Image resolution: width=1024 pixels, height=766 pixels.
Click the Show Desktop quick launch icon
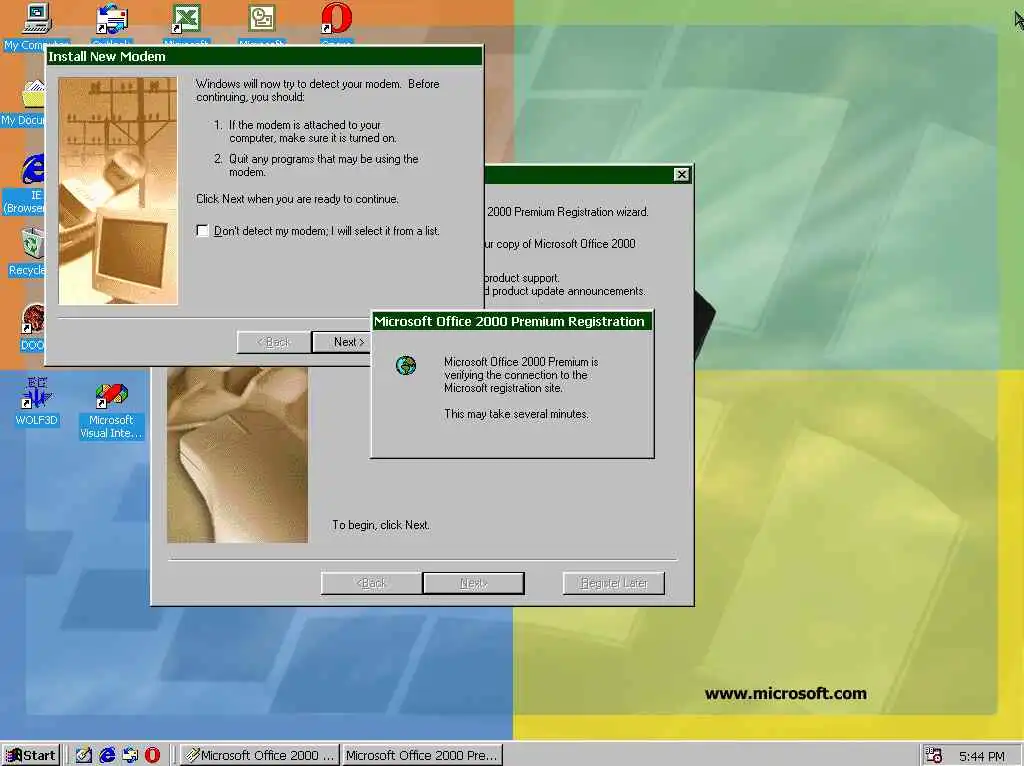(84, 755)
